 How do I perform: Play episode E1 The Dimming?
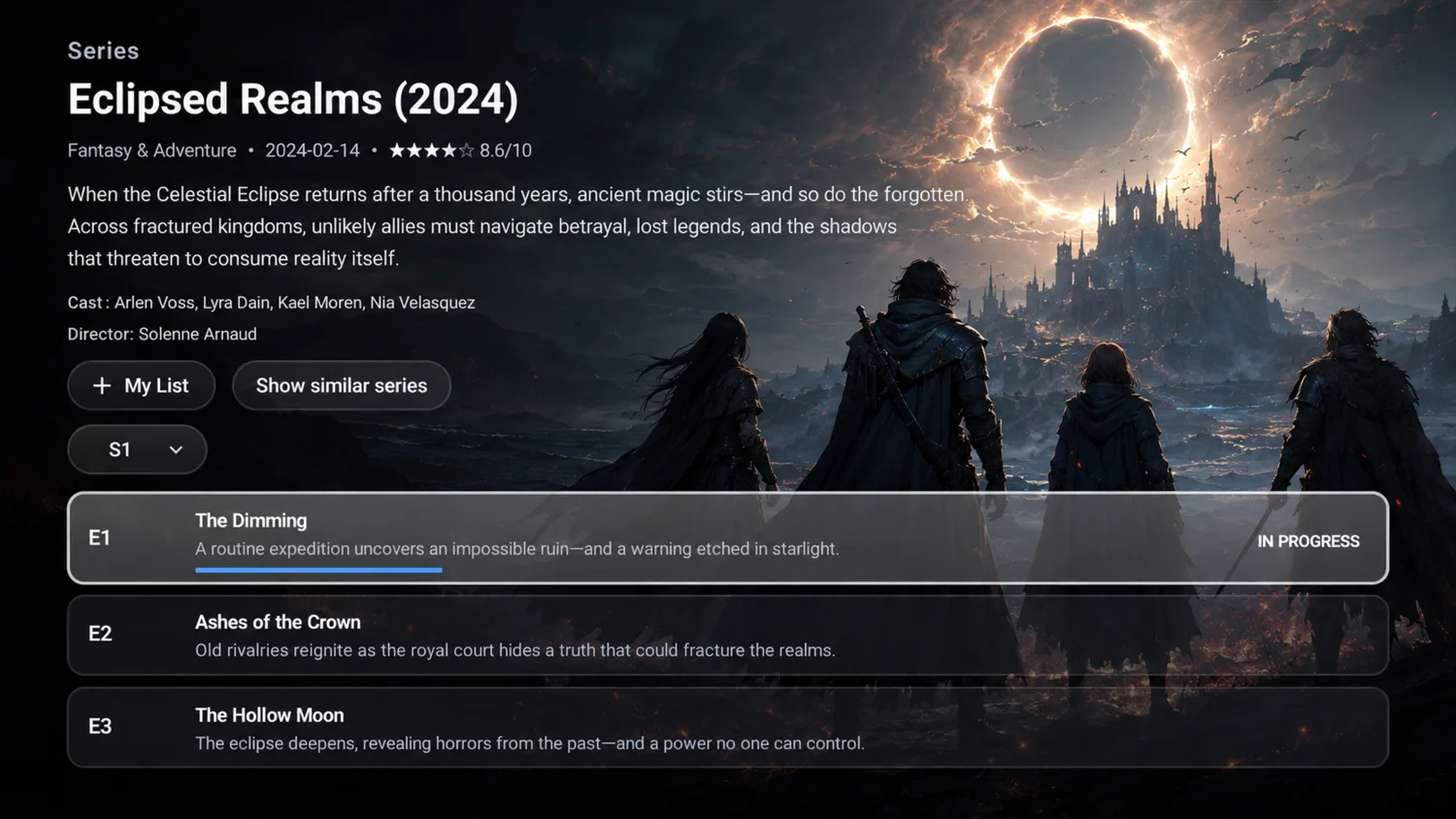pyautogui.click(x=728, y=538)
